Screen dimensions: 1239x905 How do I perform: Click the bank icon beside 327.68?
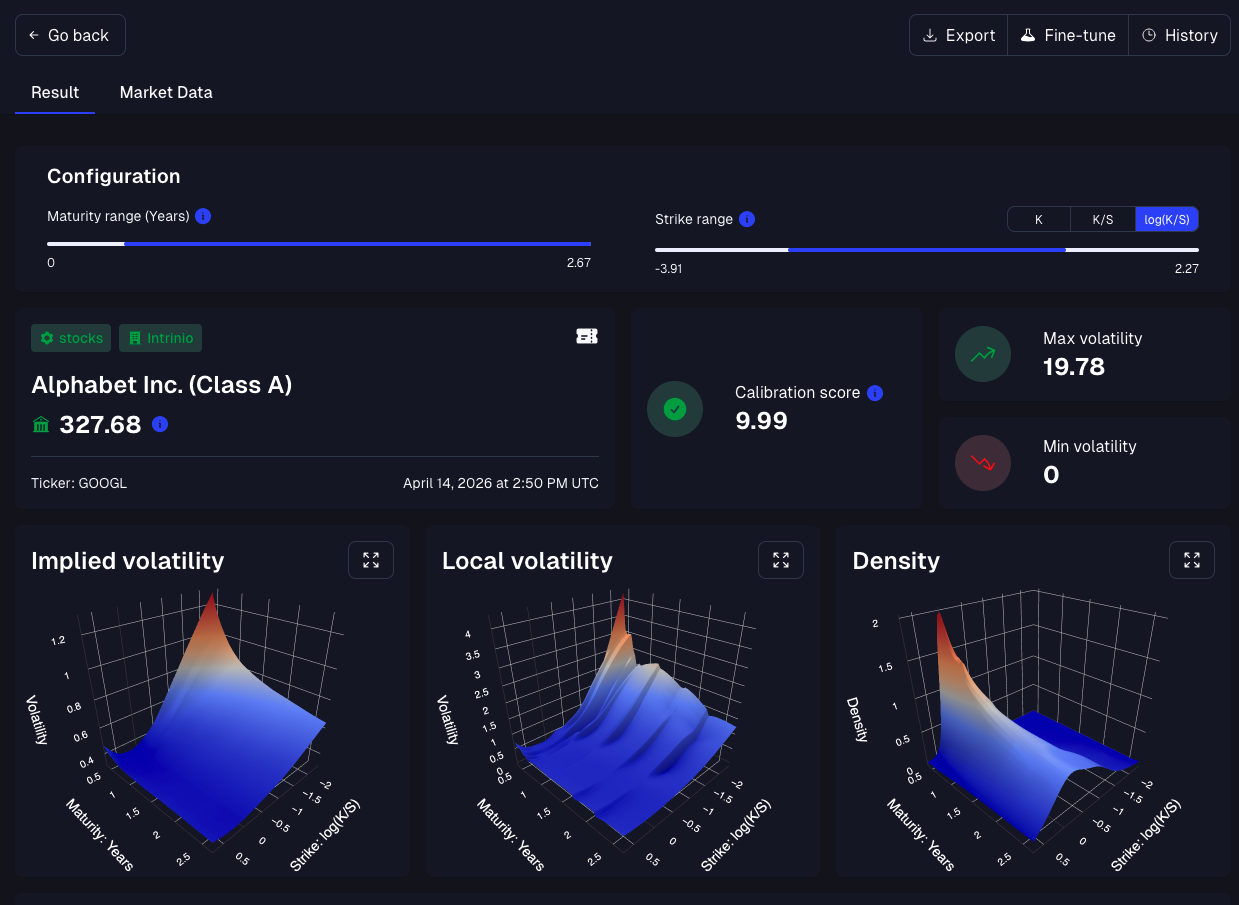[x=41, y=425]
